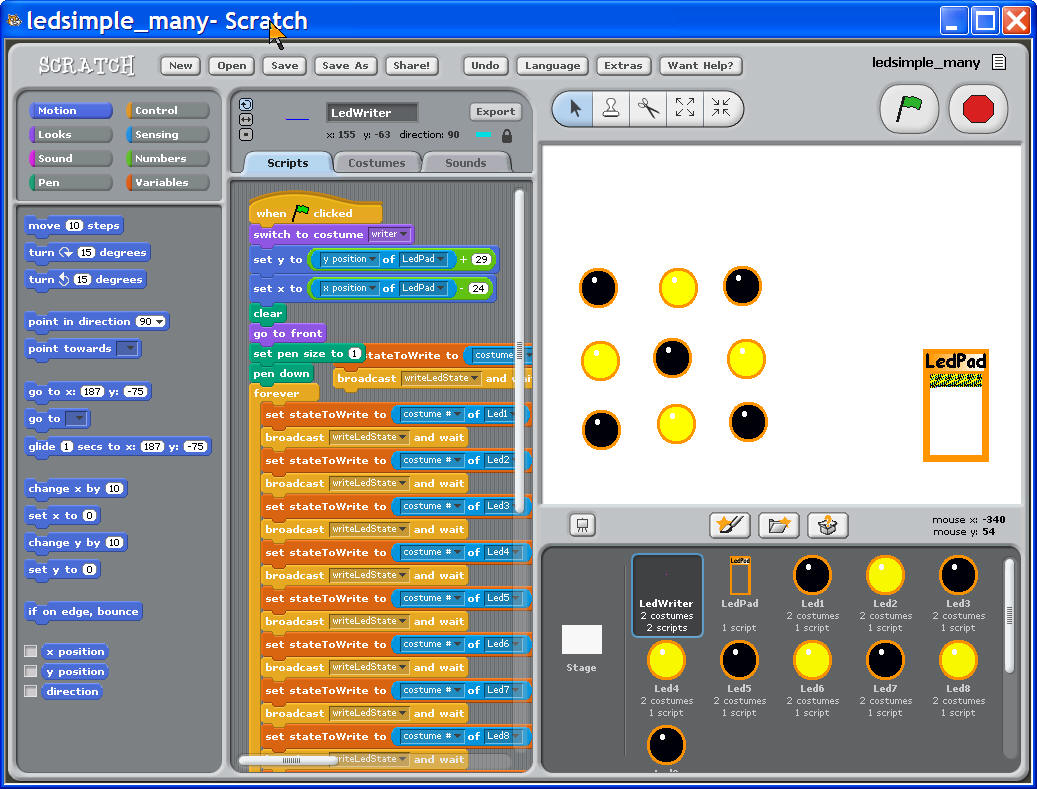Switch to the Sounds tab

coord(466,163)
